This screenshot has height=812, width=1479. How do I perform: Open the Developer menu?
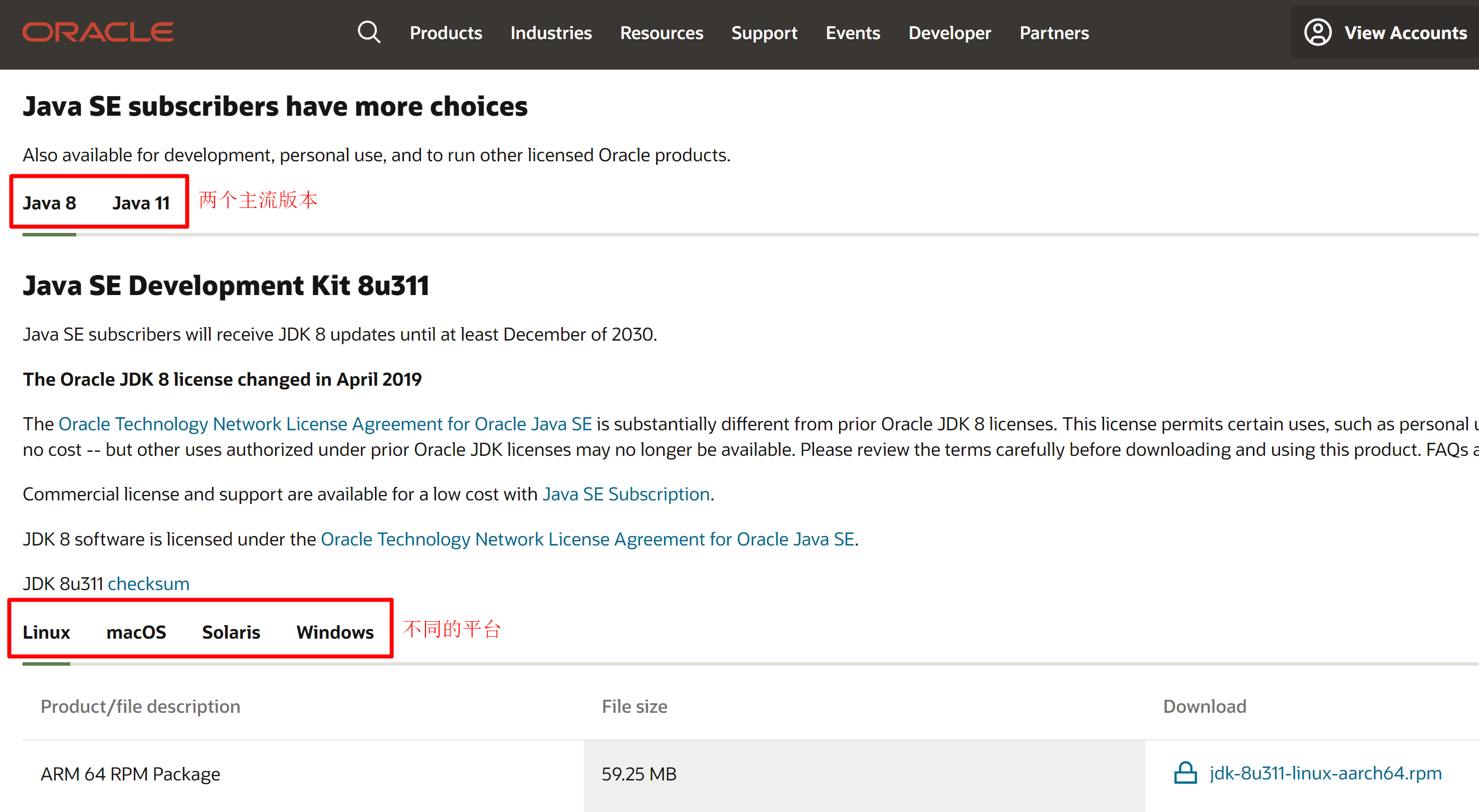click(950, 33)
